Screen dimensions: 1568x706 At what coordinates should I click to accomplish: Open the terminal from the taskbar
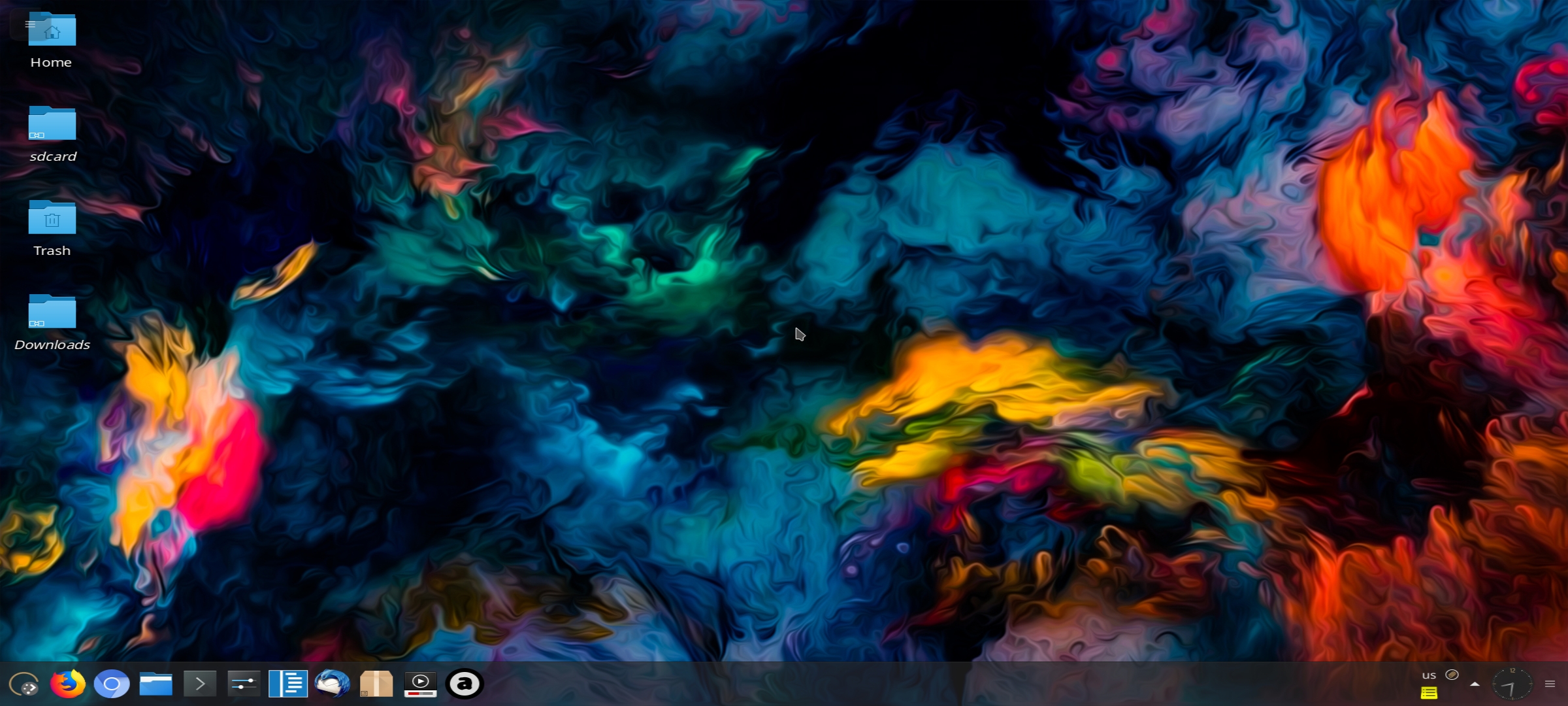(200, 684)
